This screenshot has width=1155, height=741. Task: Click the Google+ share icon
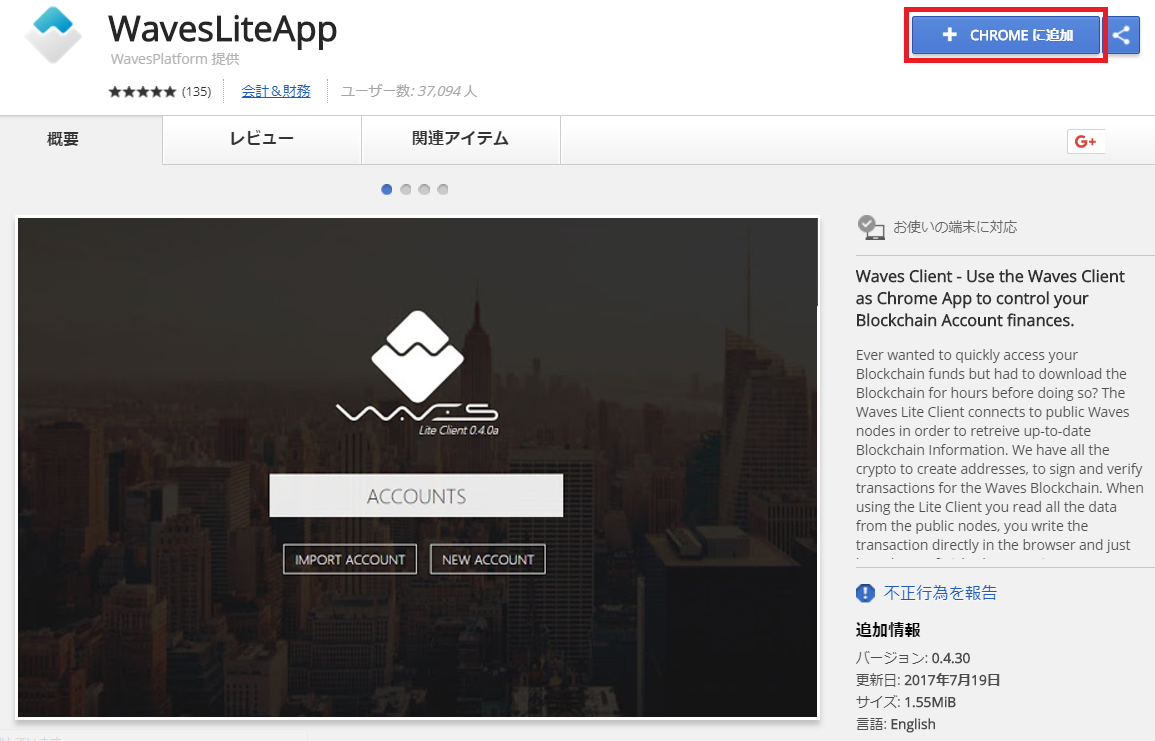(x=1086, y=142)
